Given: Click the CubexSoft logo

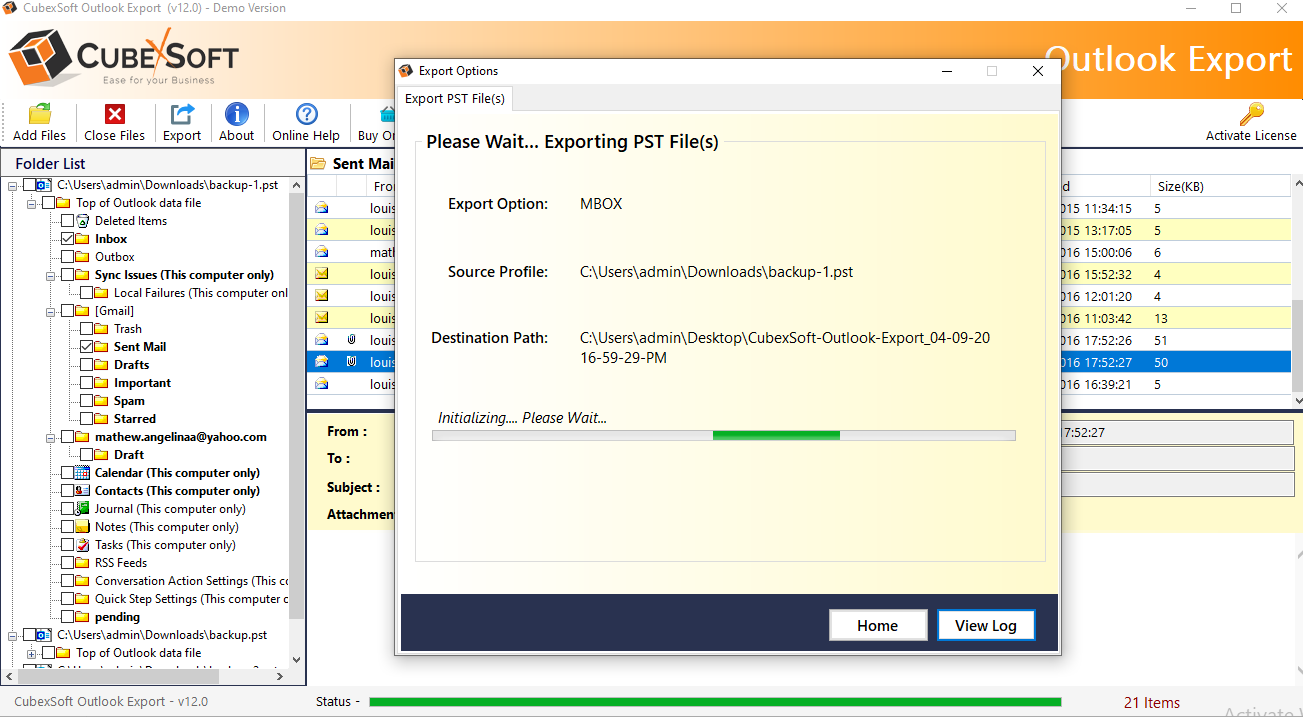Looking at the screenshot, I should 125,55.
